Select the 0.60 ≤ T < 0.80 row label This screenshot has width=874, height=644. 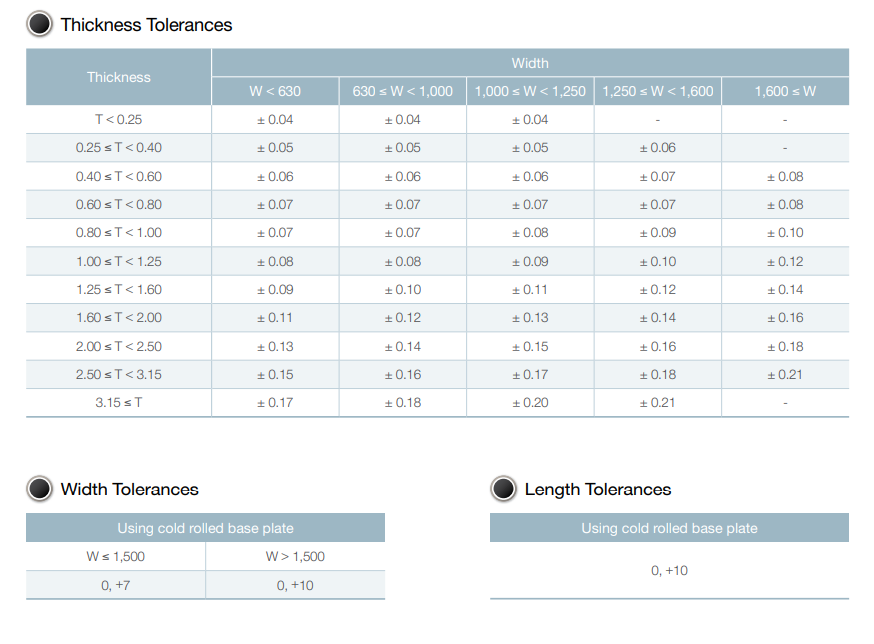pyautogui.click(x=119, y=205)
